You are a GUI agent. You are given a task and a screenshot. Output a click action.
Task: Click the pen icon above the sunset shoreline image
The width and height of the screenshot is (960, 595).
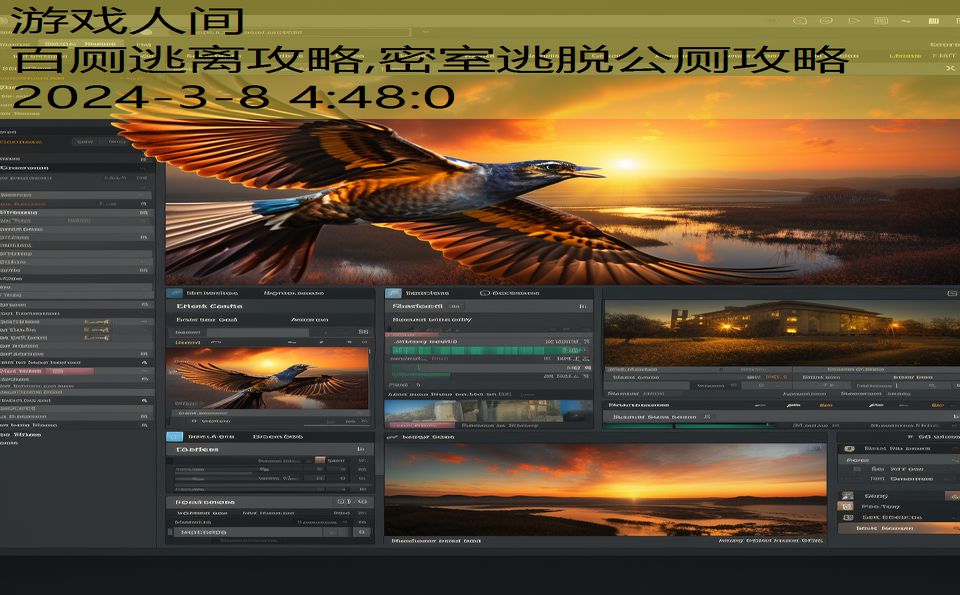click(x=392, y=437)
